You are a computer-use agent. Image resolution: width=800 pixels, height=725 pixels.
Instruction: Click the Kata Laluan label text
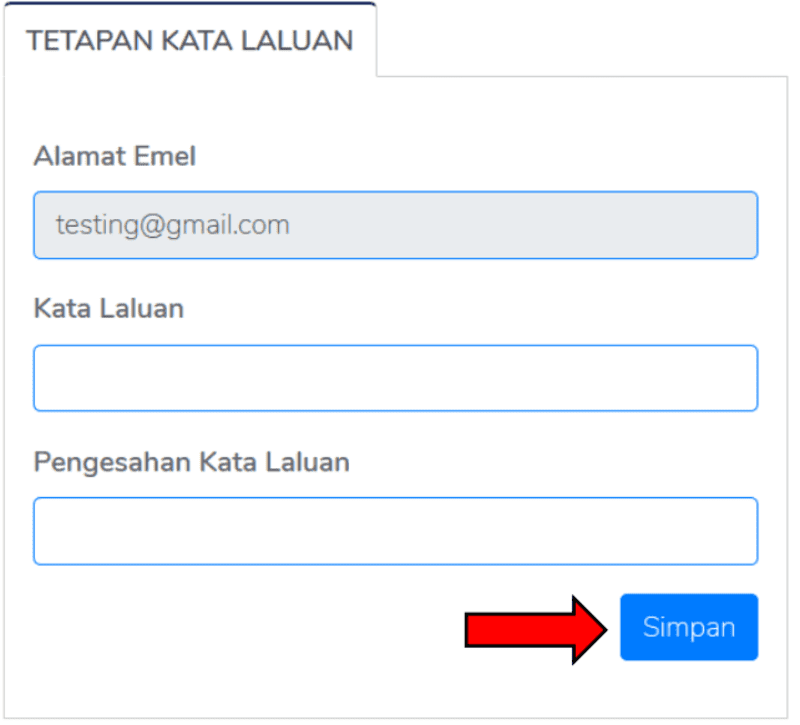coord(109,308)
